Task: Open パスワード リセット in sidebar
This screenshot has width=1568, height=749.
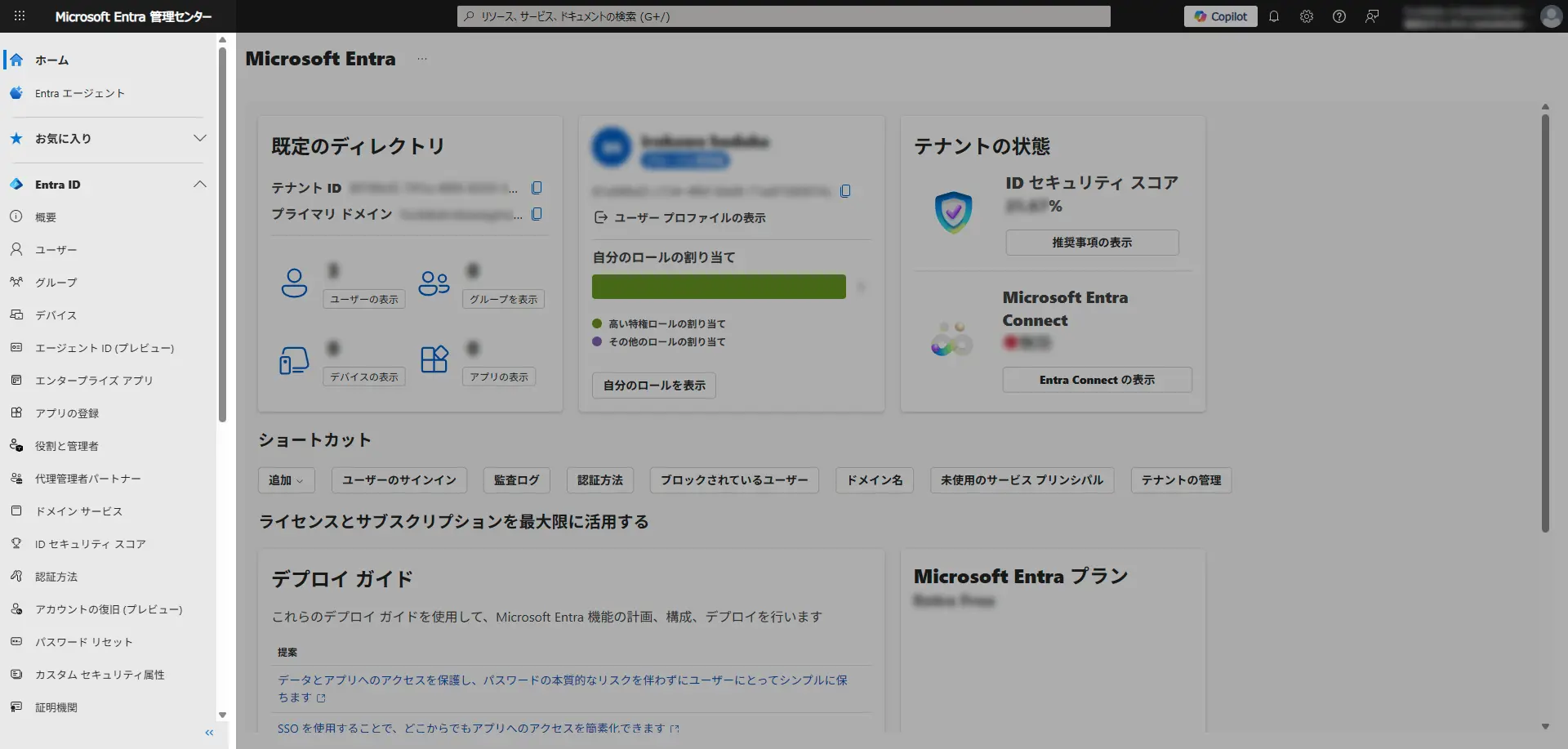Action: (x=109, y=642)
